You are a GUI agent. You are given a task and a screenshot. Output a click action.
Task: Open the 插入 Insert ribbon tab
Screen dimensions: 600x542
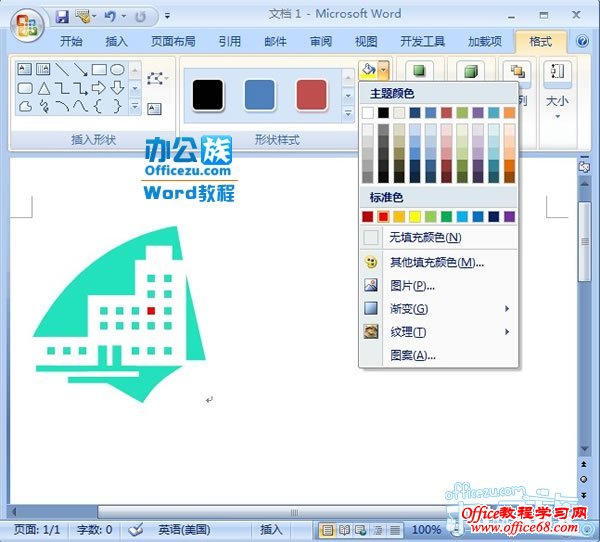(116, 41)
